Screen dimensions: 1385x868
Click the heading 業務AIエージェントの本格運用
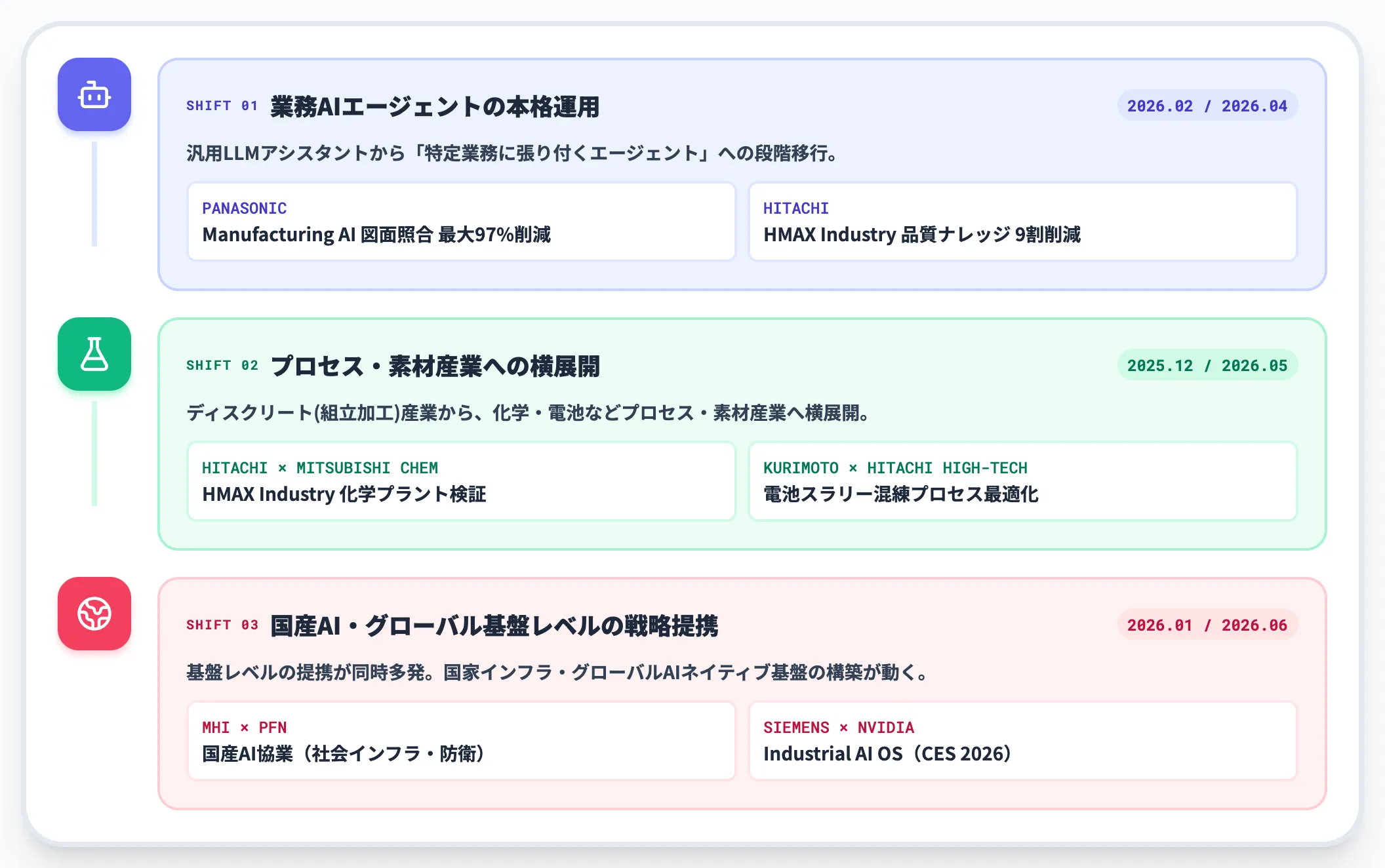(435, 106)
